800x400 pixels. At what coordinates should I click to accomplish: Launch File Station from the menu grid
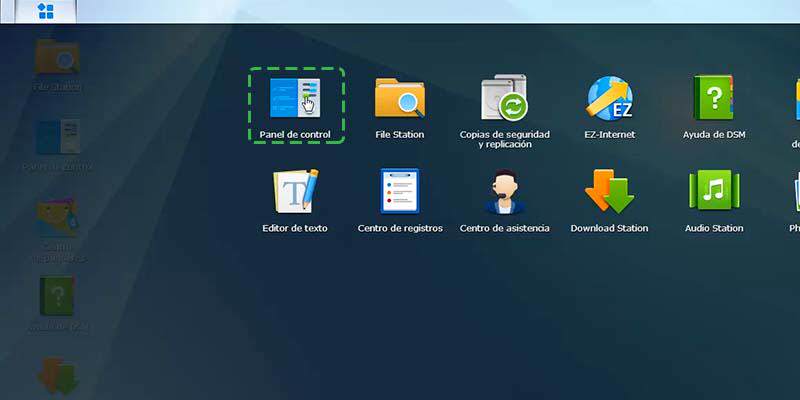pyautogui.click(x=399, y=106)
